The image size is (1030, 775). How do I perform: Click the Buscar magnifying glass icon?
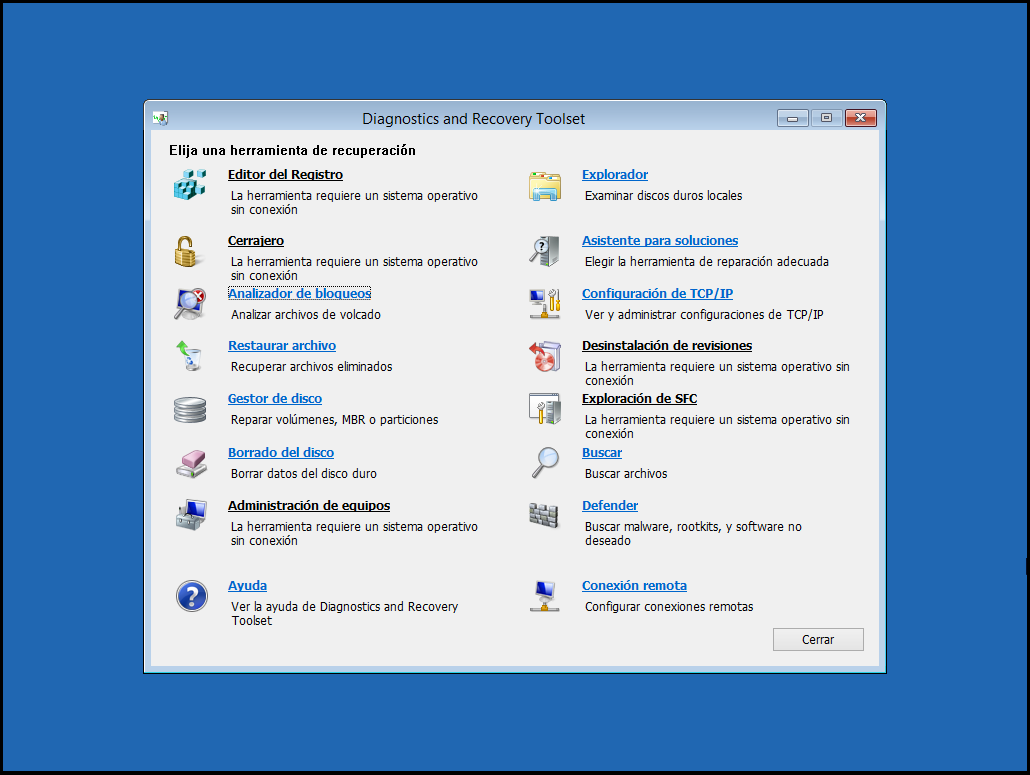(x=545, y=462)
